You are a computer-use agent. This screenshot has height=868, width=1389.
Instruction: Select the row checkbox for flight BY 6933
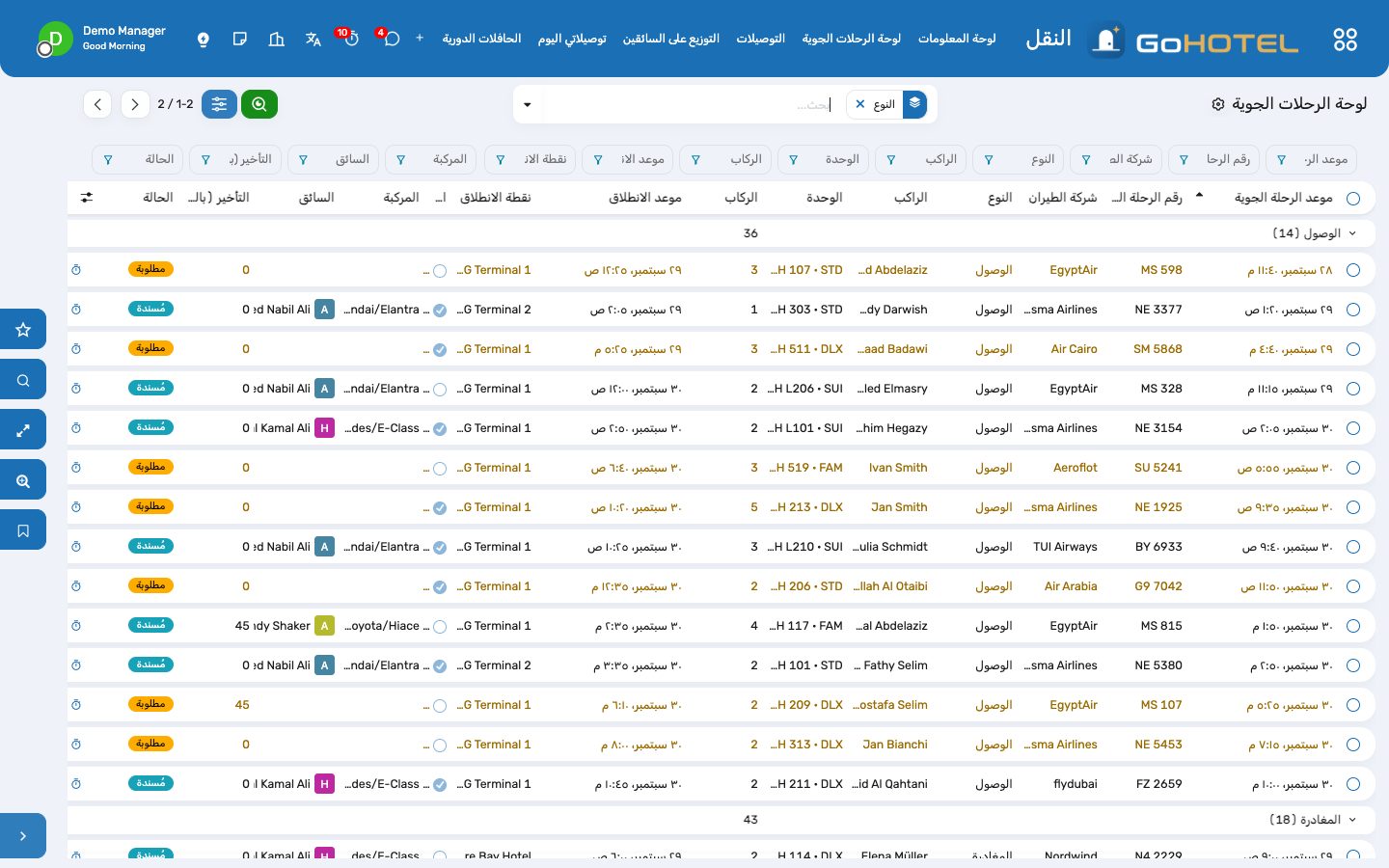1353,548
